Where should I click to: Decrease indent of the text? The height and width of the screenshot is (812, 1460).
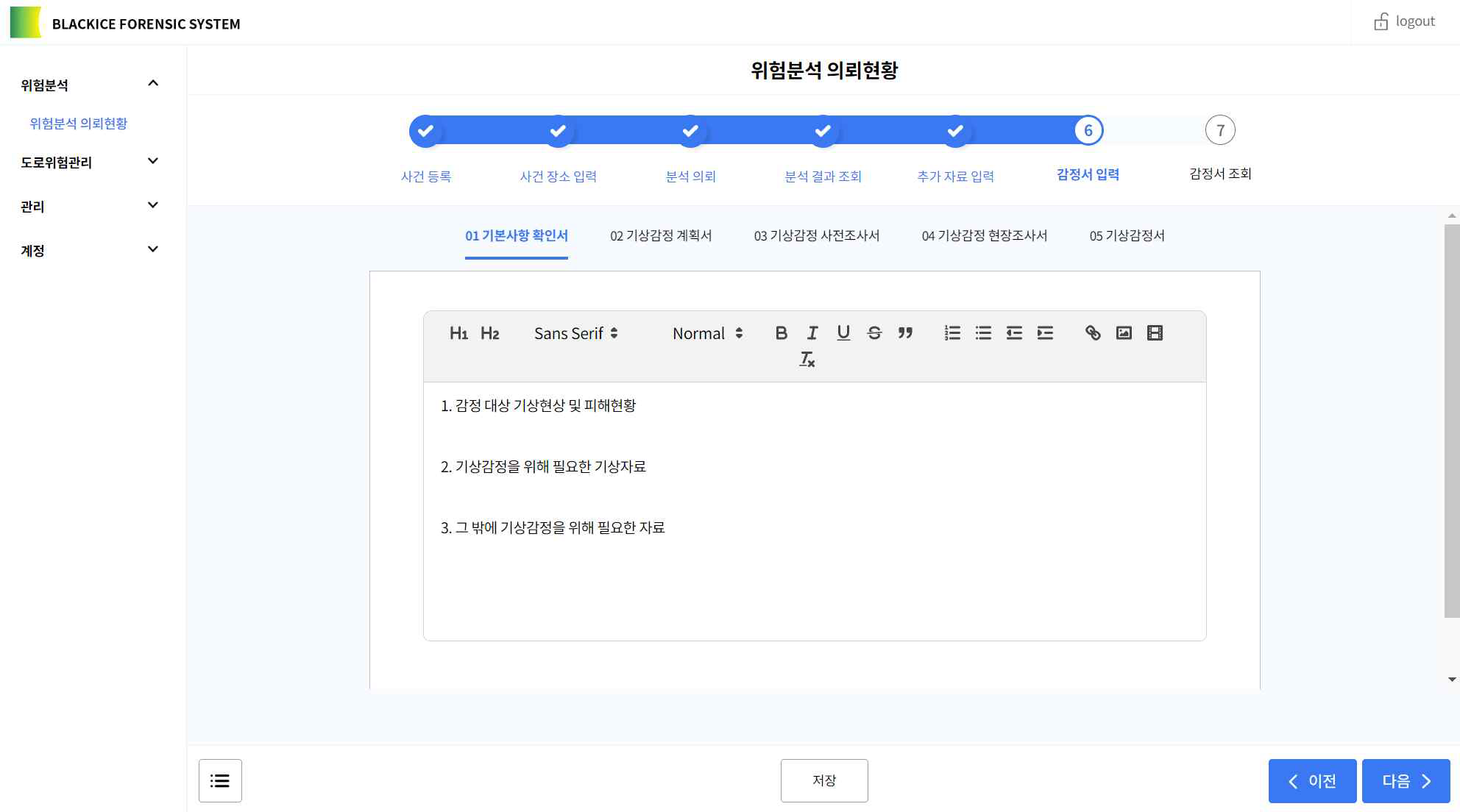[x=1014, y=333]
